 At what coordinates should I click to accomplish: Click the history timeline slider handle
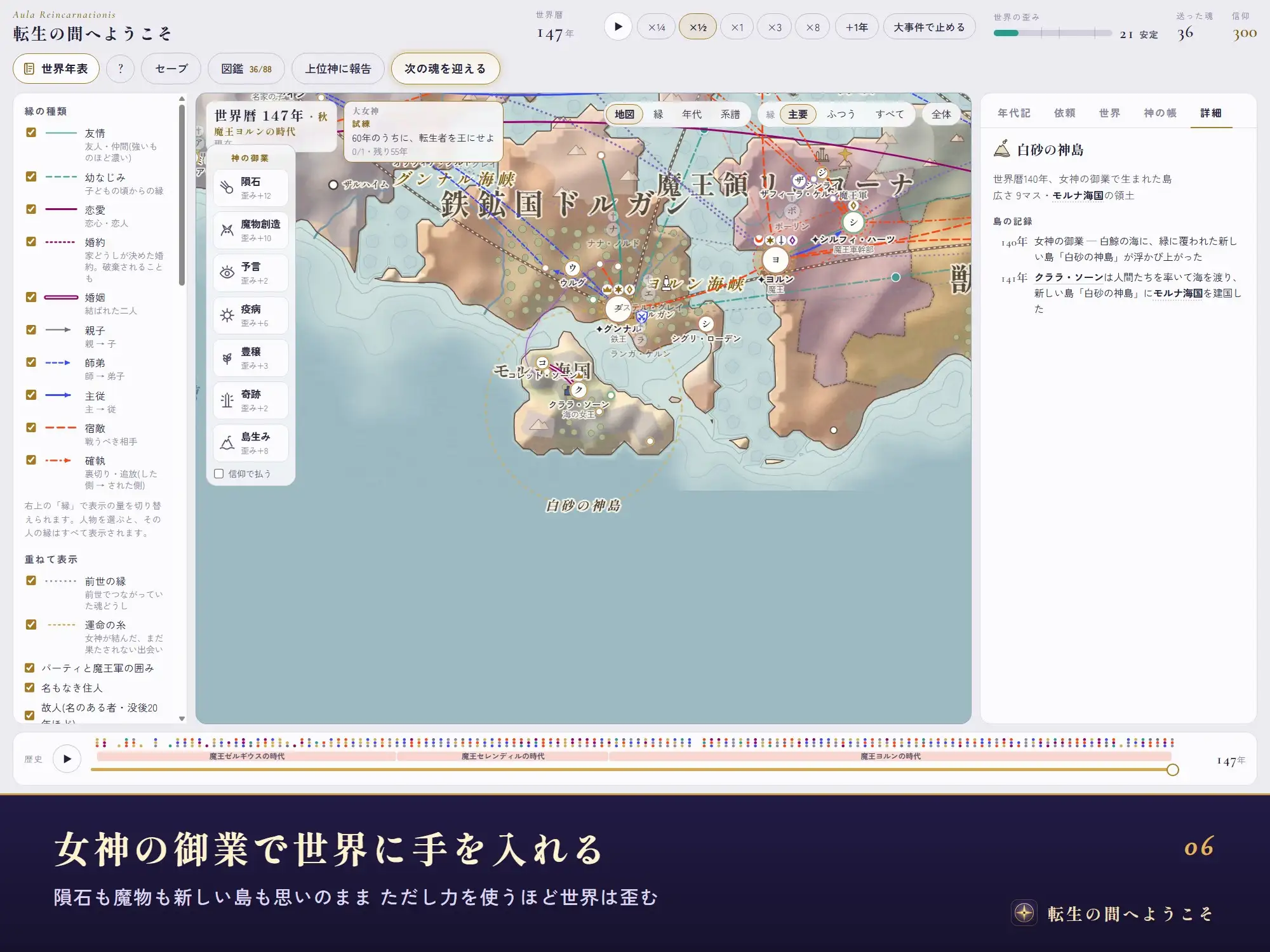pos(1173,770)
